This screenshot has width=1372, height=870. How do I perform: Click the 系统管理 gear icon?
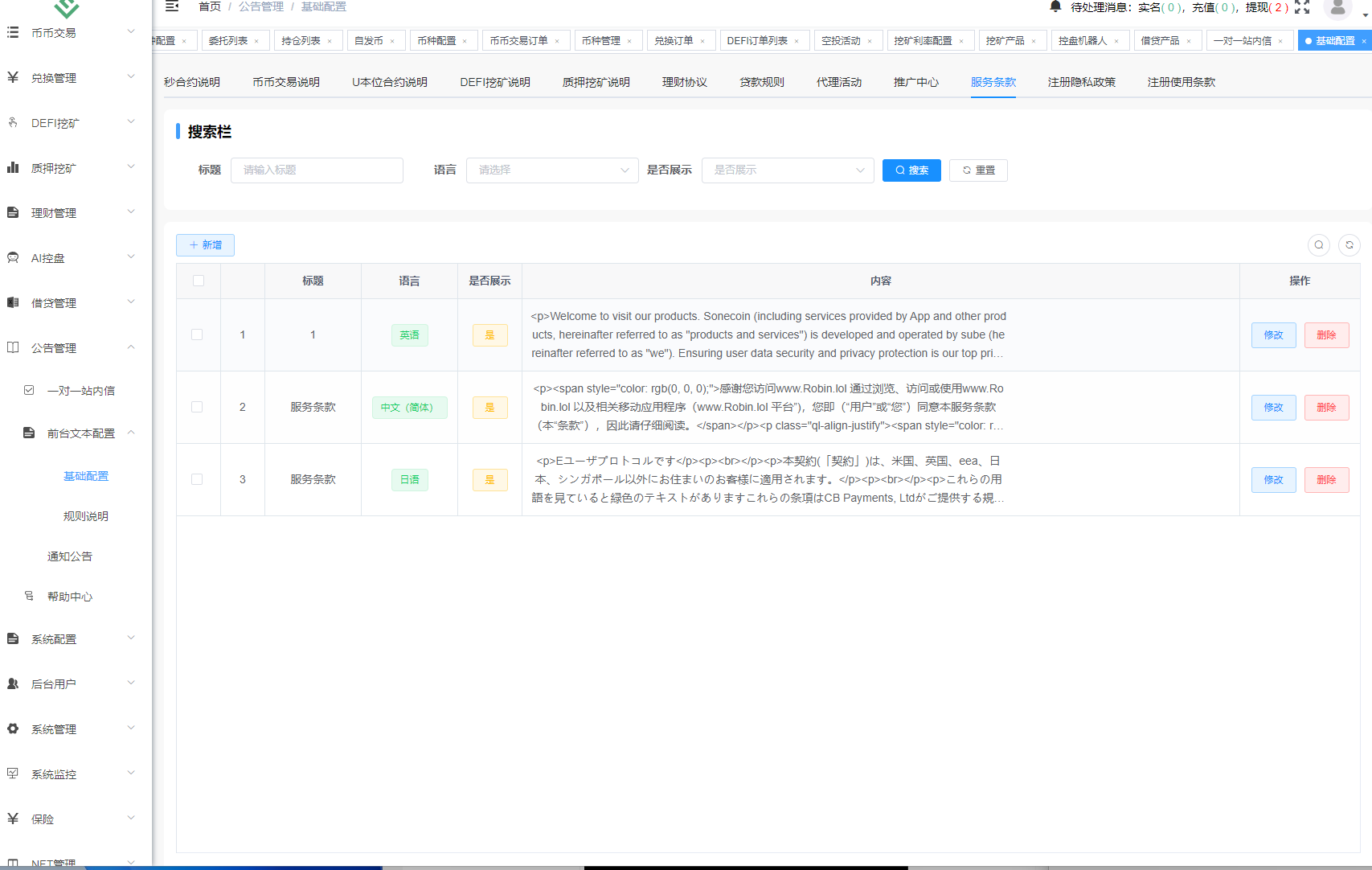(13, 728)
